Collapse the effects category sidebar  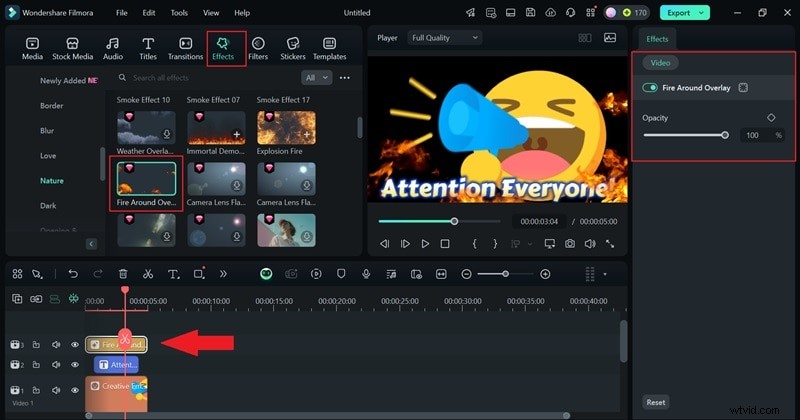(91, 244)
